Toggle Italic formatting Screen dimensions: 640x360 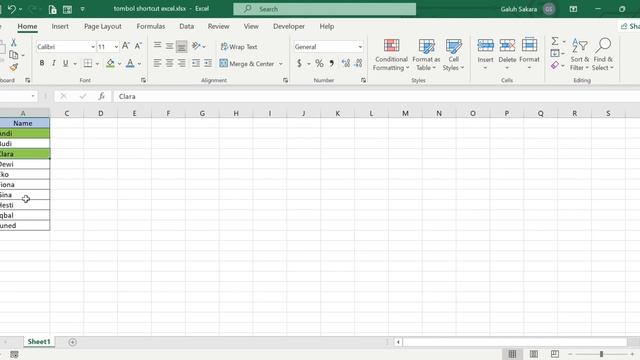pyautogui.click(x=53, y=63)
